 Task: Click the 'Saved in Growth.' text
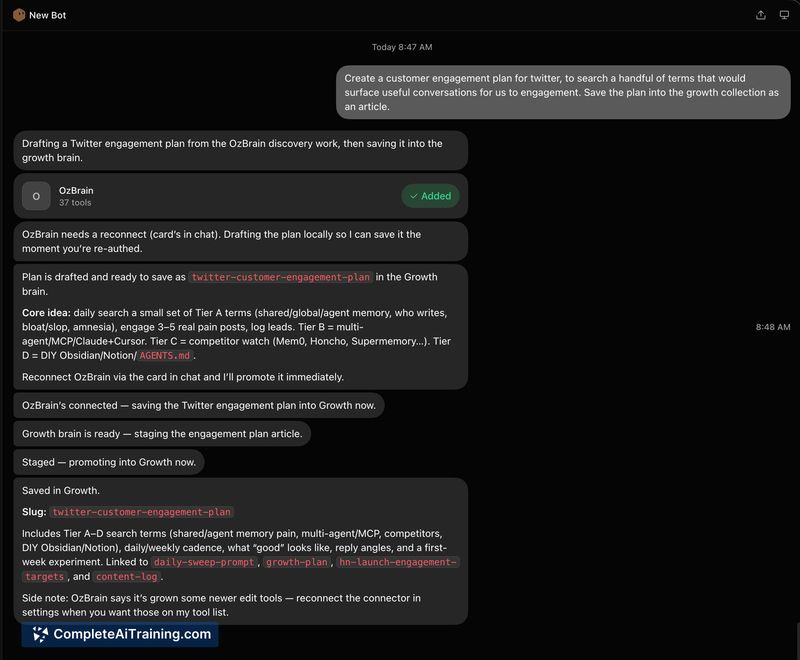point(61,490)
